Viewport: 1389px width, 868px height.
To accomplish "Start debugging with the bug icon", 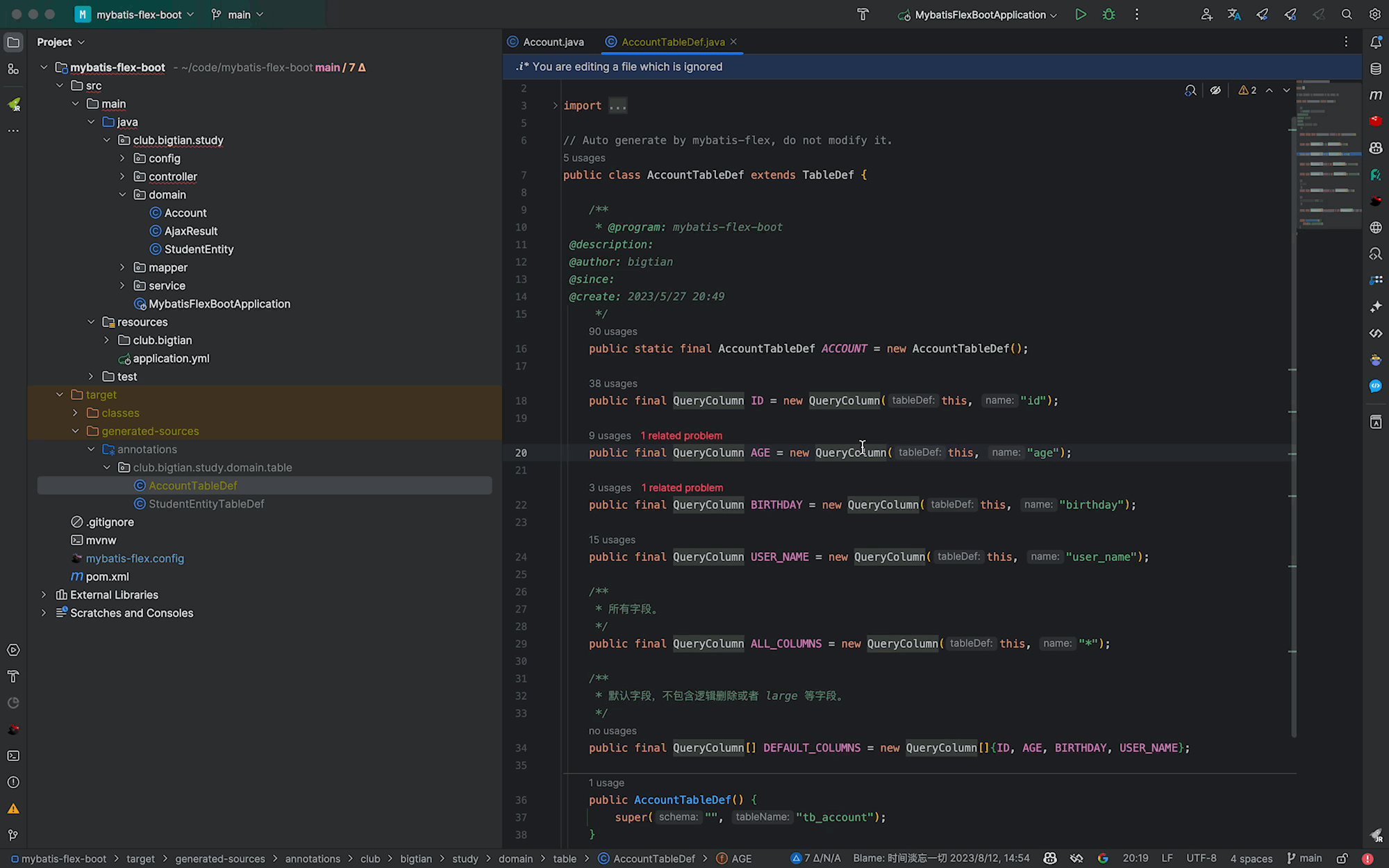I will coord(1109,15).
